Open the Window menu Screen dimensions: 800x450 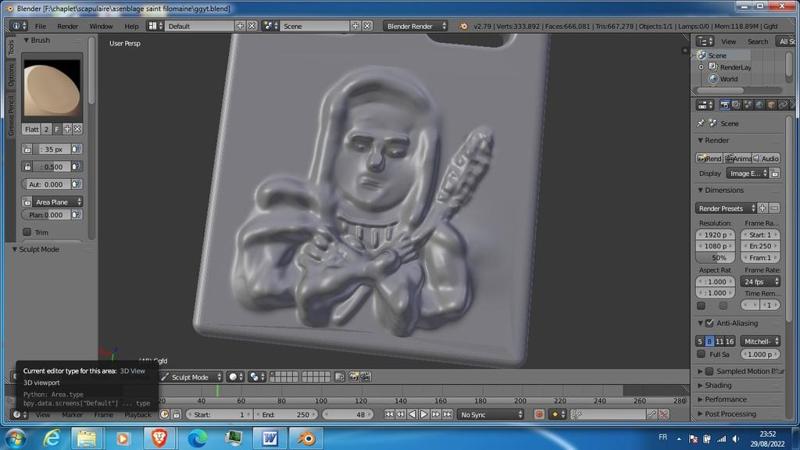101,26
